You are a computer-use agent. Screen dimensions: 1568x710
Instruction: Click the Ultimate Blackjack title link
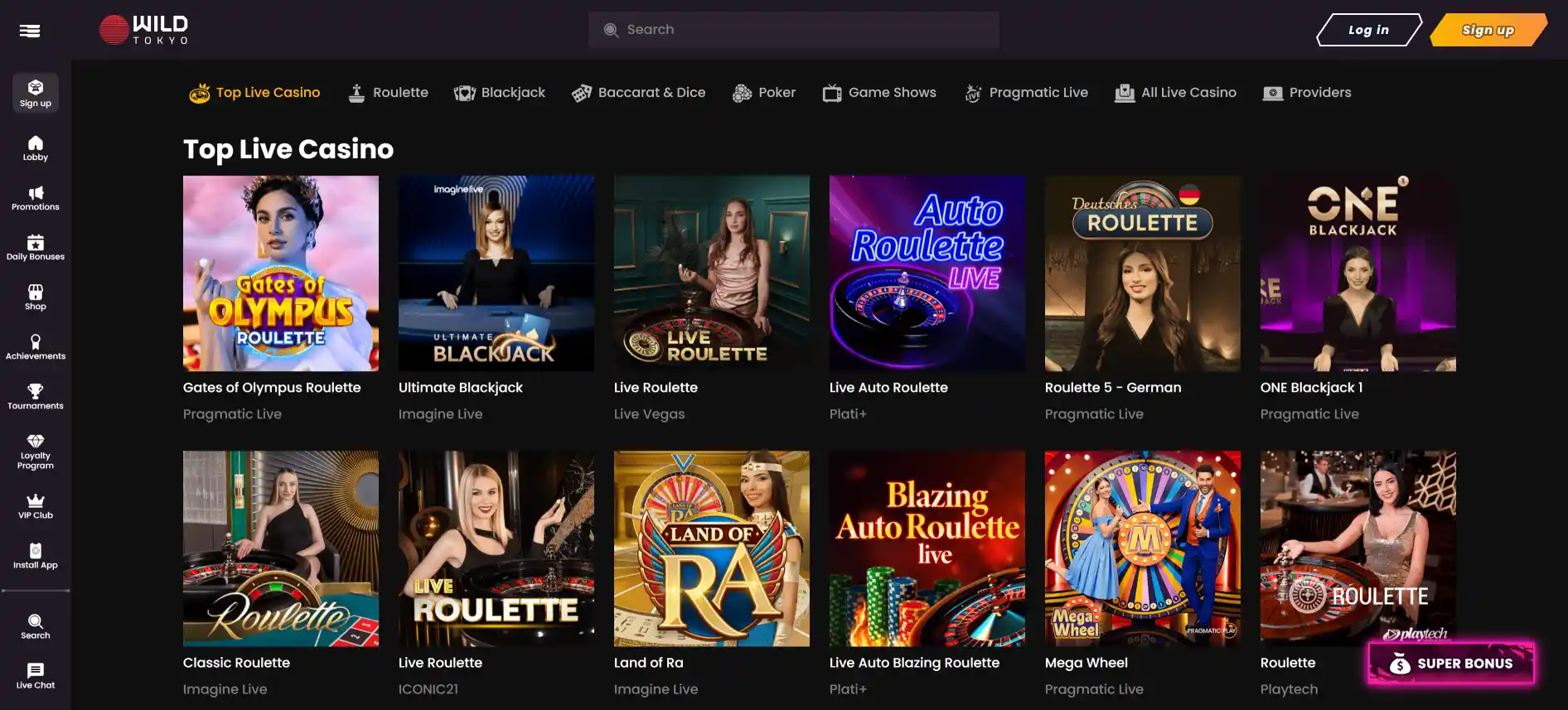coord(461,388)
